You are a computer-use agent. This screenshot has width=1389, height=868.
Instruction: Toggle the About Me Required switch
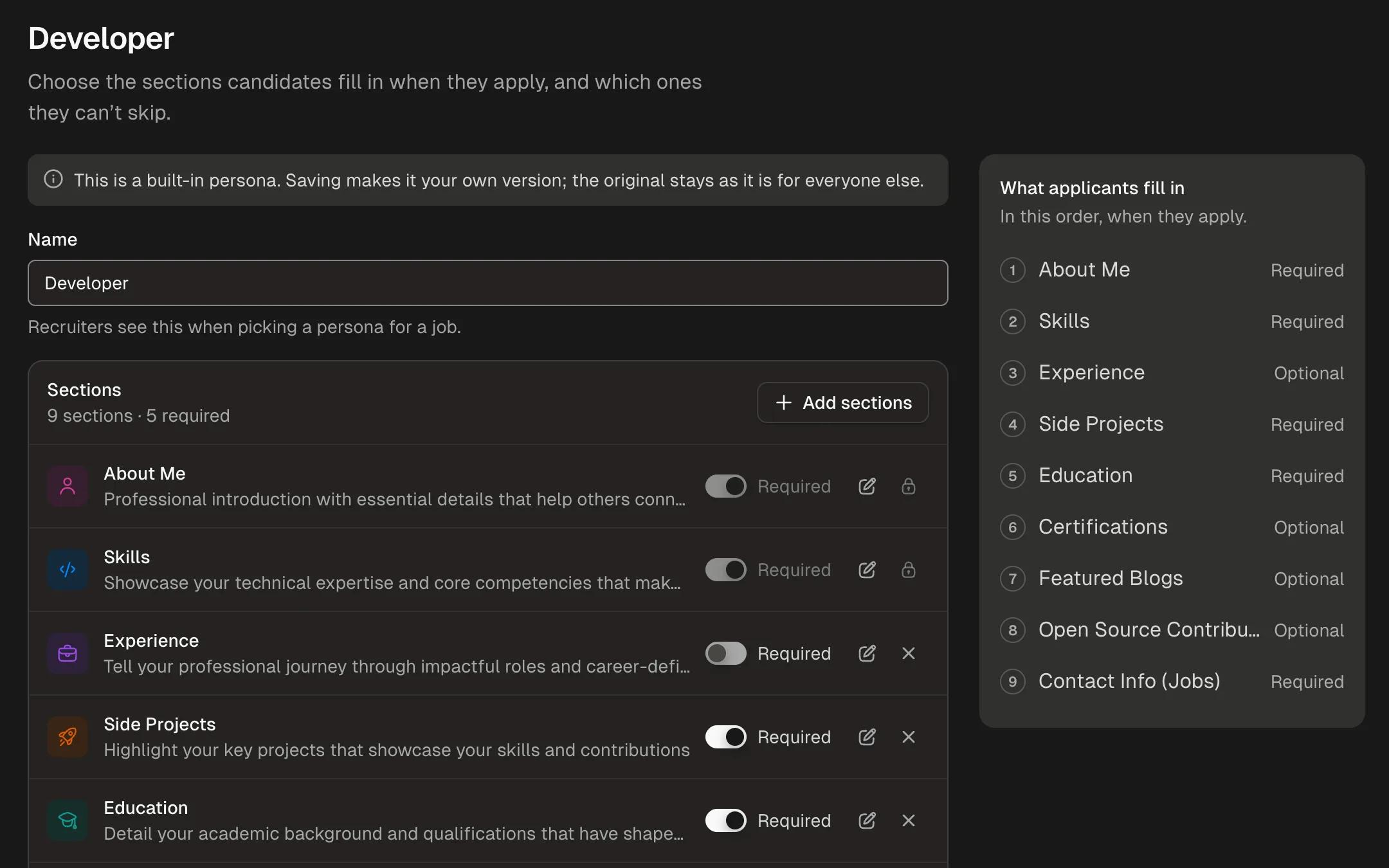click(x=725, y=486)
